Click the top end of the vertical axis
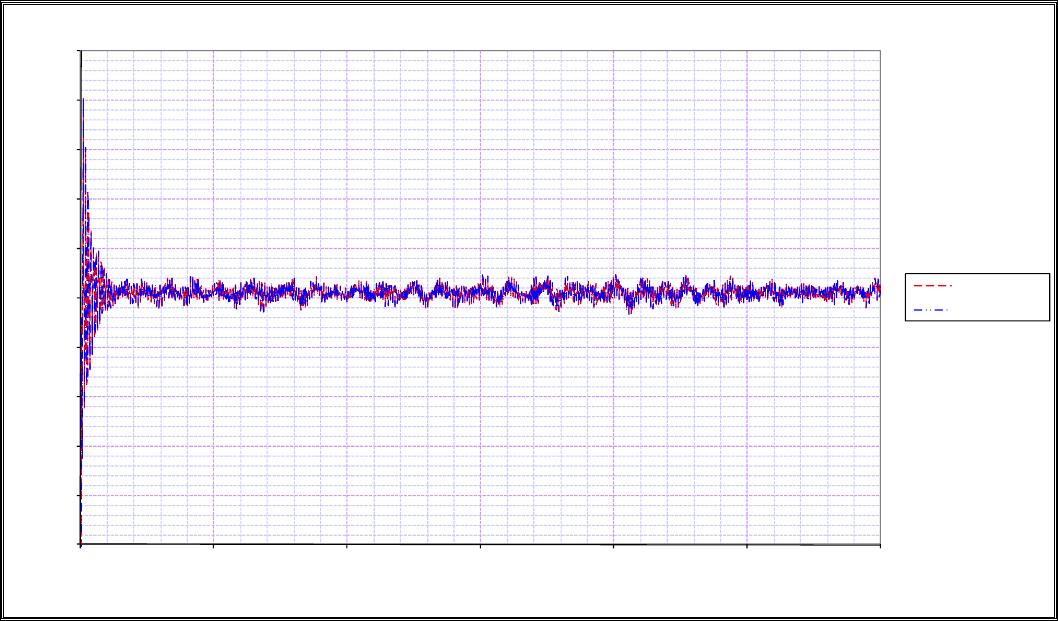Screen dimensions: 1058x621 (x=80, y=50)
